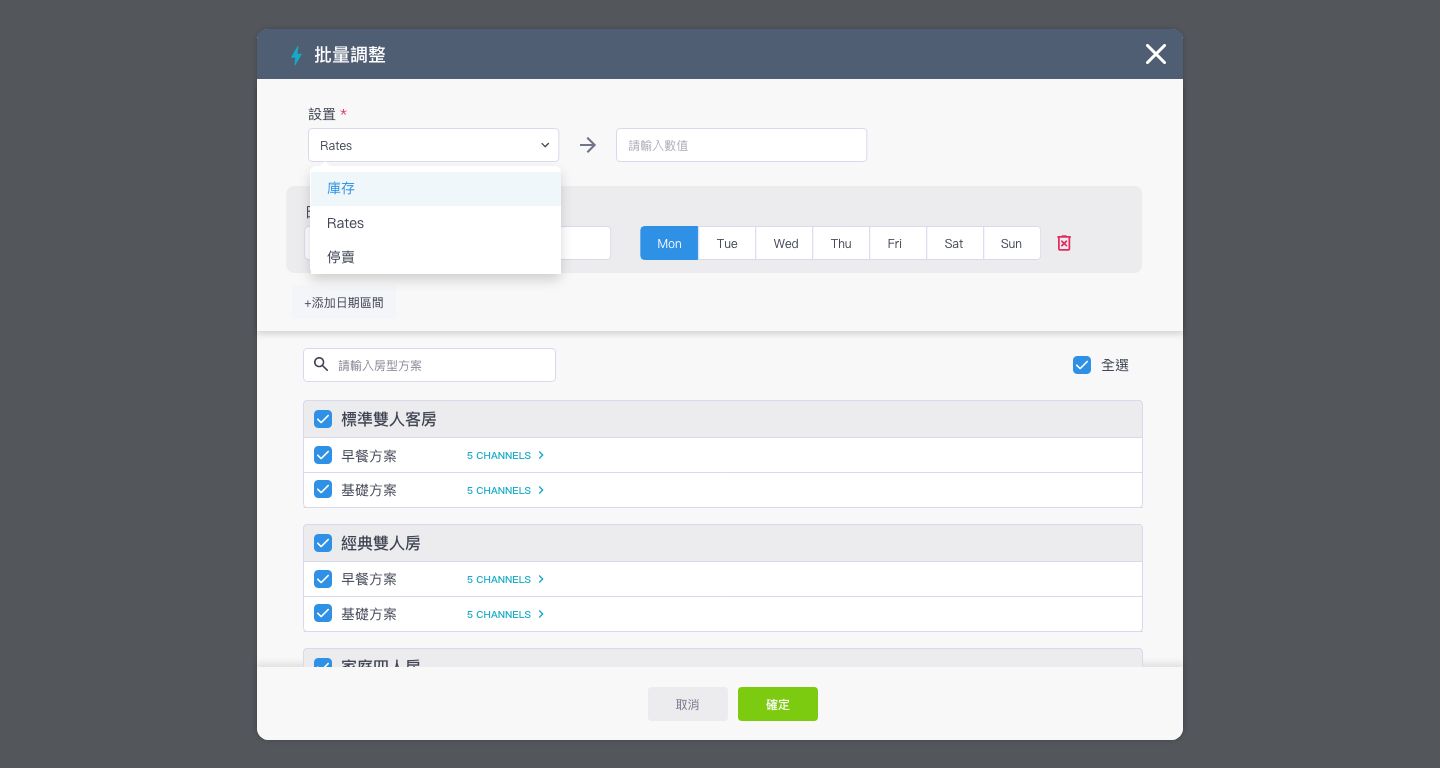Screen dimensions: 1440x768
Task: Select 庫存 from the dropdown list
Action: 435,188
